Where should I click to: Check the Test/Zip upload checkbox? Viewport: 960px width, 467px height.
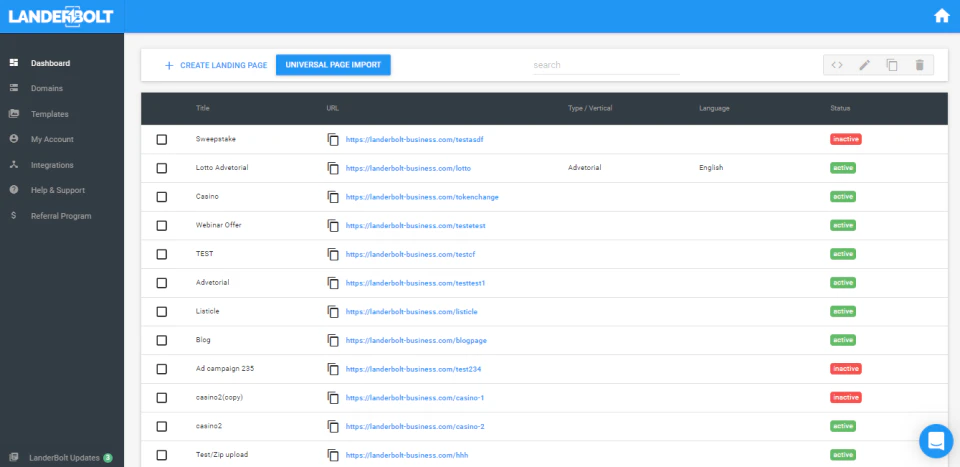[162, 455]
